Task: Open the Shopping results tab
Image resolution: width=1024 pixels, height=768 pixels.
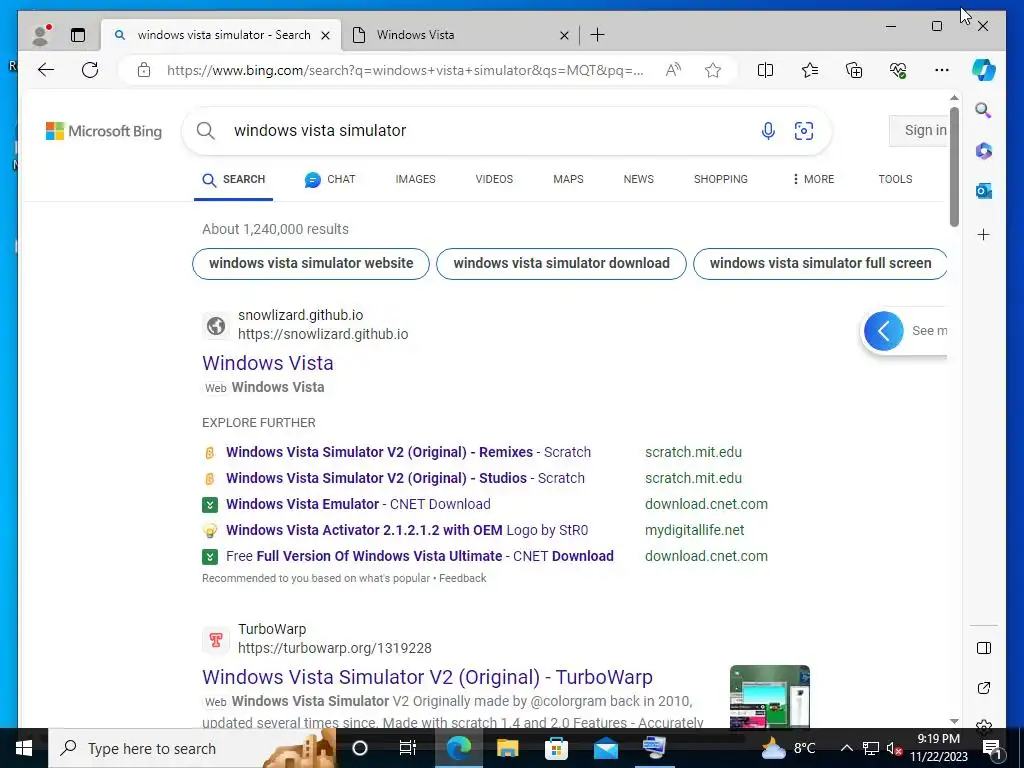Action: click(721, 180)
